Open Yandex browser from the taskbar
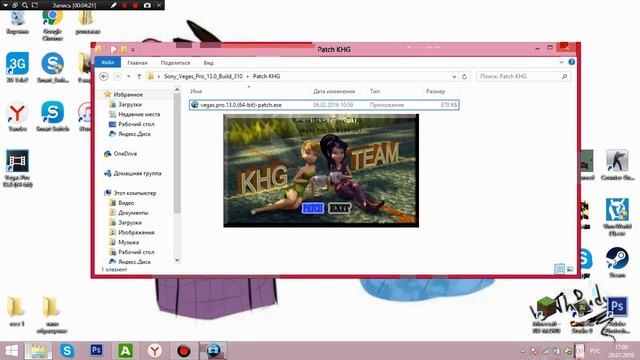The height and width of the screenshot is (360, 640). [x=155, y=351]
